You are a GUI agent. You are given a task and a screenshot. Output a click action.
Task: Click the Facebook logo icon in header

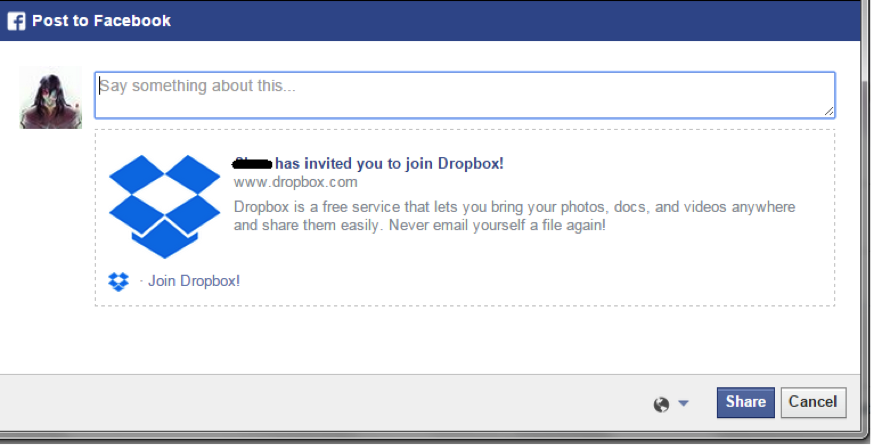tap(16, 21)
